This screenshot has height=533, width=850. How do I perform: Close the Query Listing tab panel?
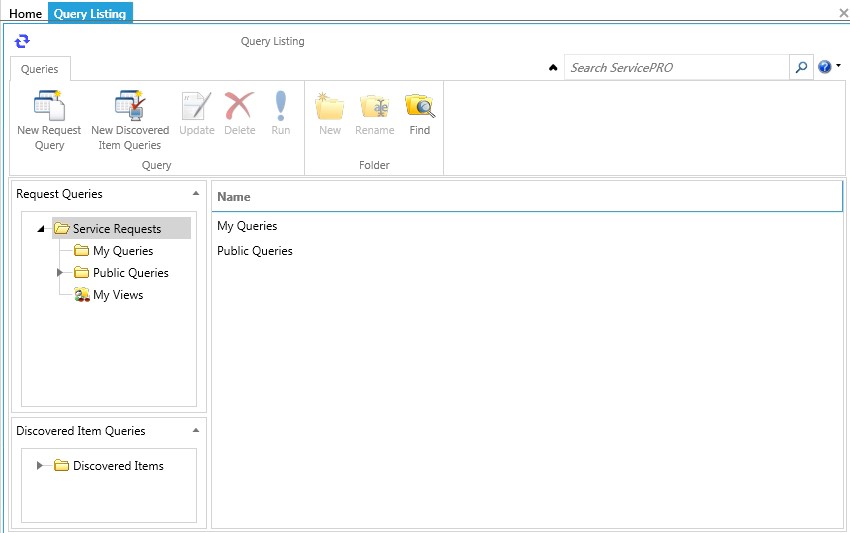[843, 13]
